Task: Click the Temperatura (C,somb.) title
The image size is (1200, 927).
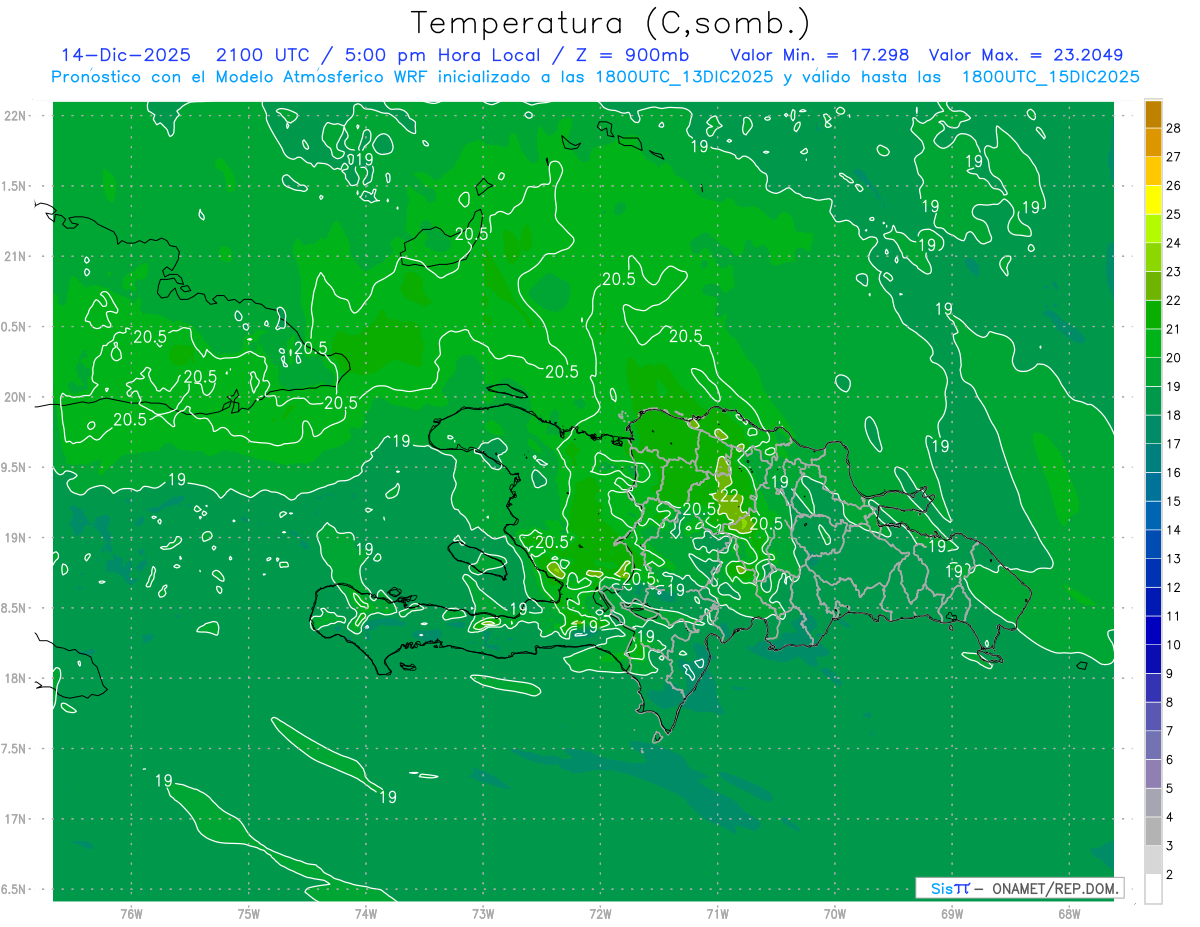Action: pyautogui.click(x=610, y=23)
